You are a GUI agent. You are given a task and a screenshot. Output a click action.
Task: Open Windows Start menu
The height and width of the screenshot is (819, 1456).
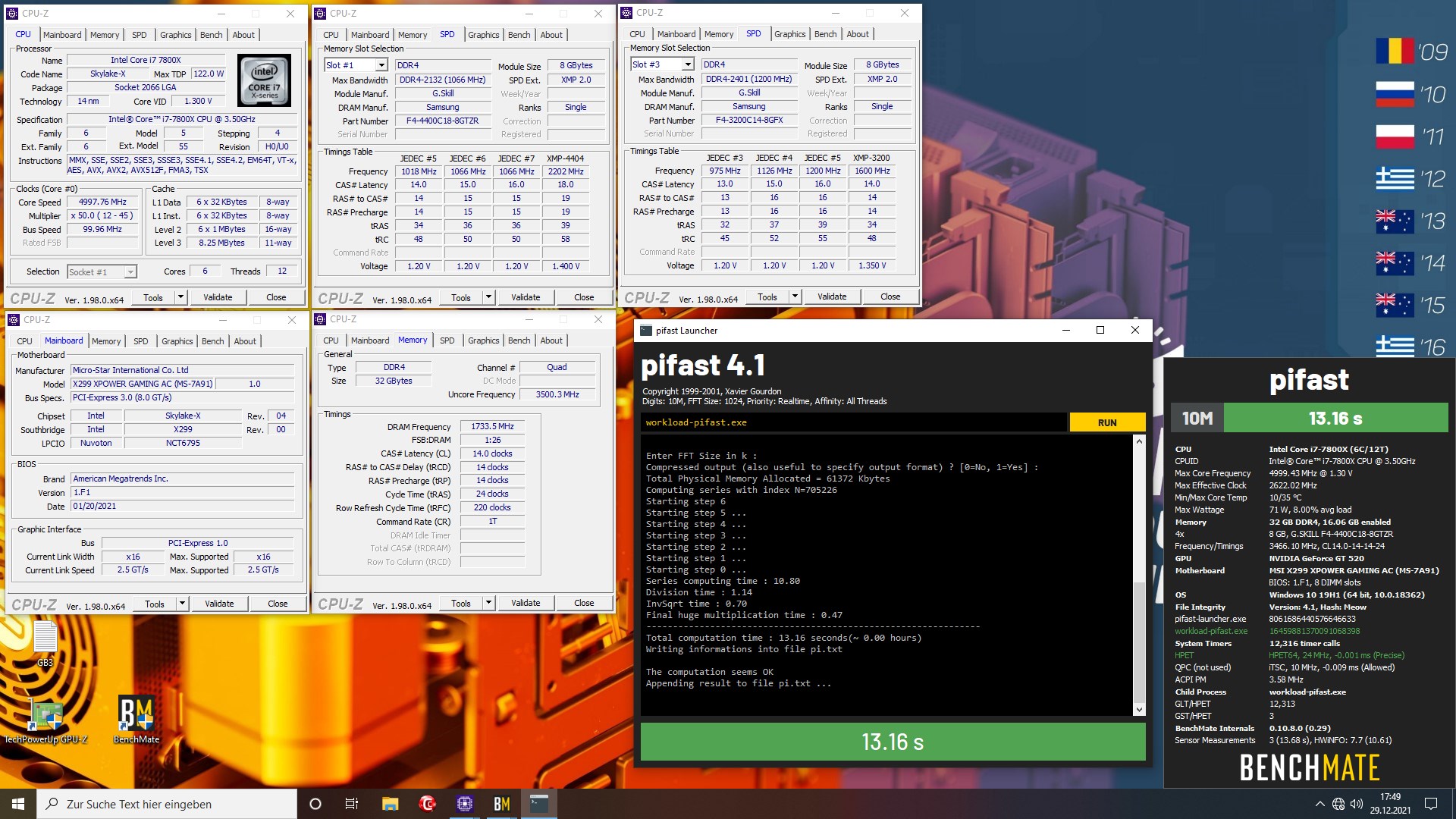(x=18, y=804)
